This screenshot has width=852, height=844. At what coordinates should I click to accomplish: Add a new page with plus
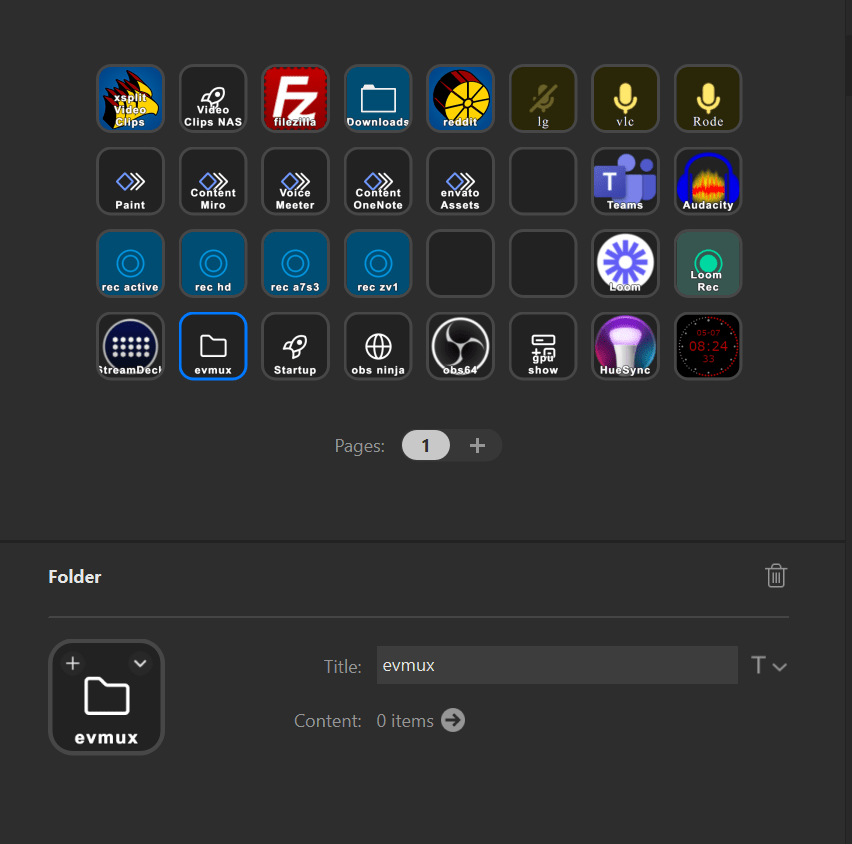[x=477, y=446]
